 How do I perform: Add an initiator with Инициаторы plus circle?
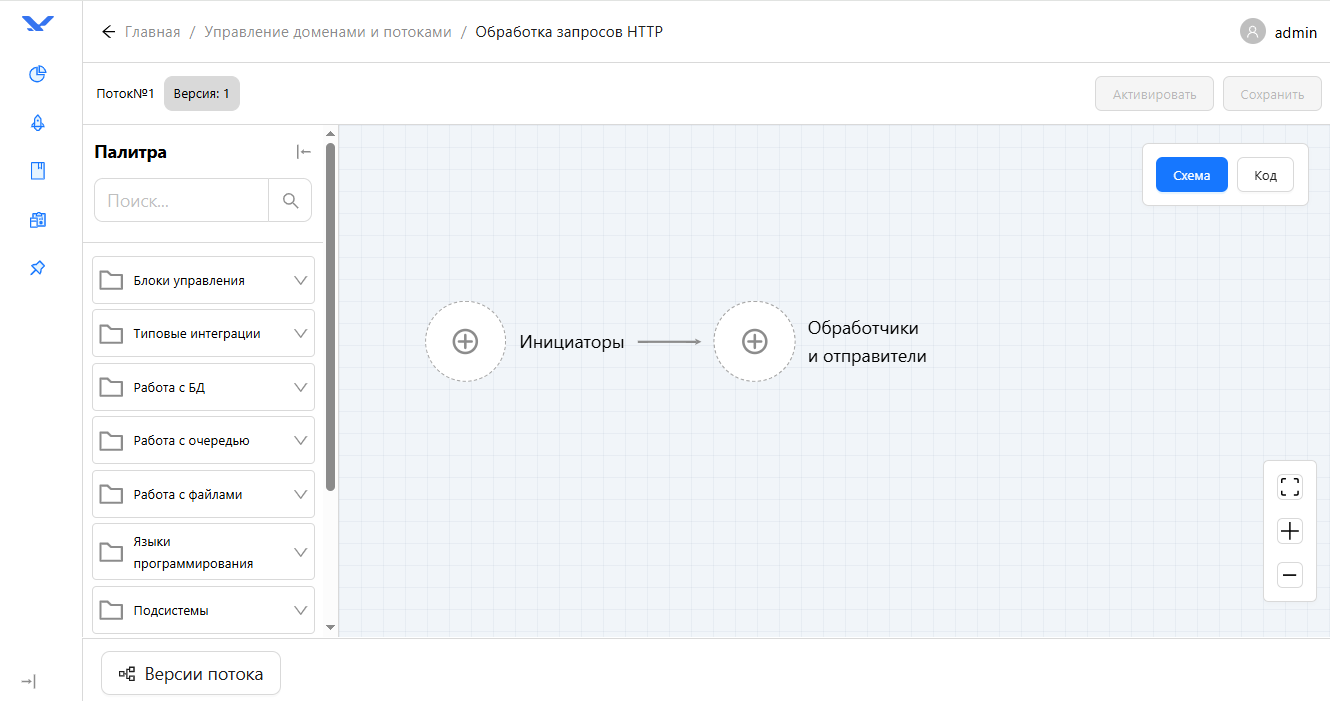pos(465,341)
